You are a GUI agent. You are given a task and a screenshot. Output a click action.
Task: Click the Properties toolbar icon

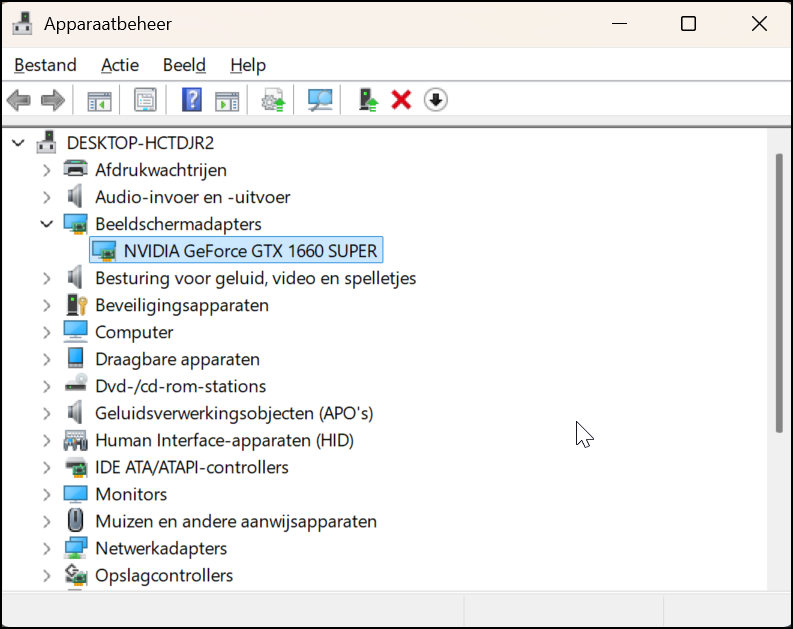click(145, 100)
